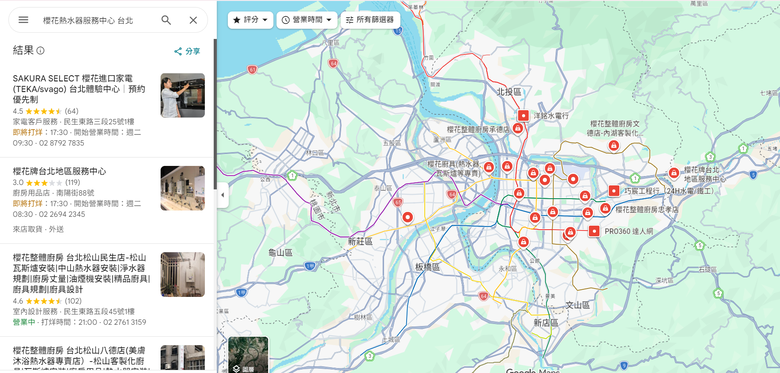Image resolution: width=780 pixels, height=373 pixels.
Task: Open the 櫻花整體廚房 台北松山八德店 result
Action: pyautogui.click(x=108, y=355)
